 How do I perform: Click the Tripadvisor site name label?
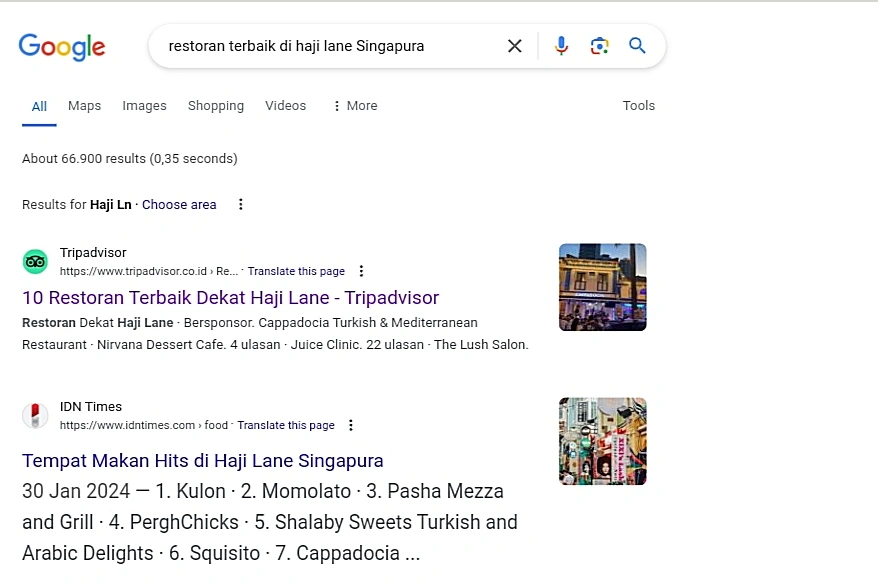(x=93, y=253)
